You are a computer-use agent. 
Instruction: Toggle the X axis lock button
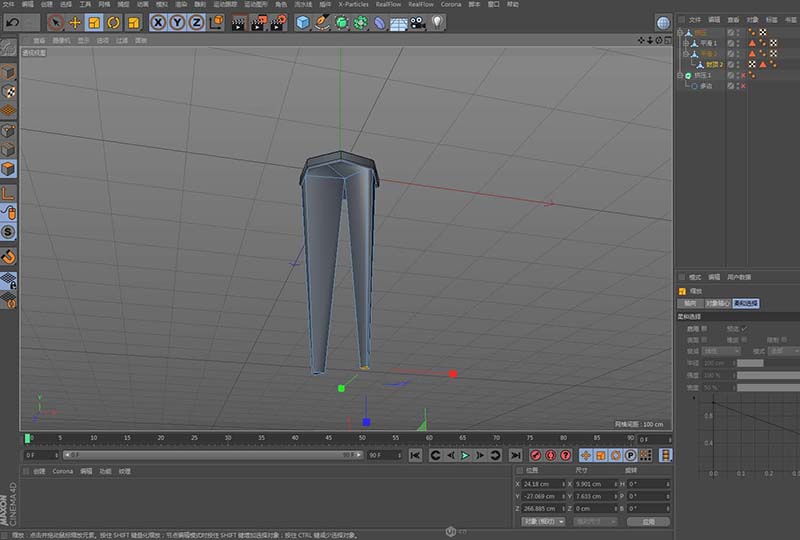(x=158, y=21)
